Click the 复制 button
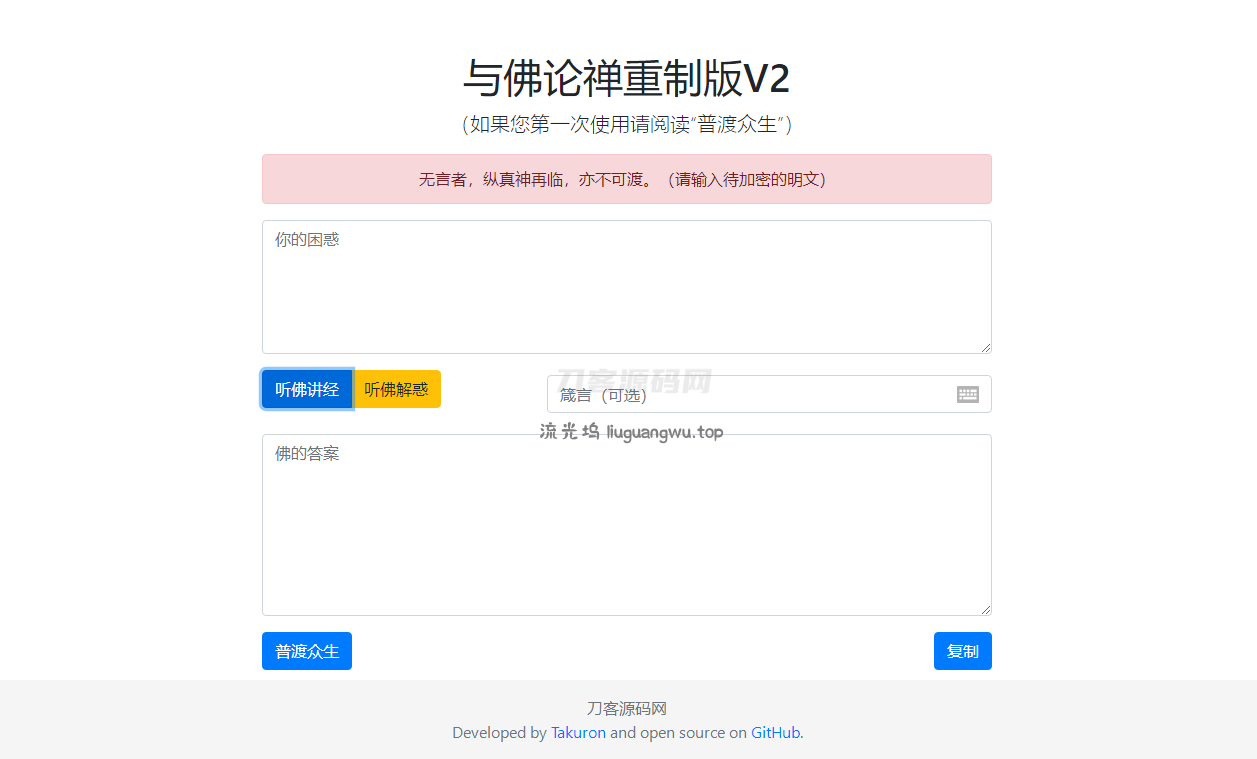Image resolution: width=1257 pixels, height=759 pixels. tap(963, 651)
